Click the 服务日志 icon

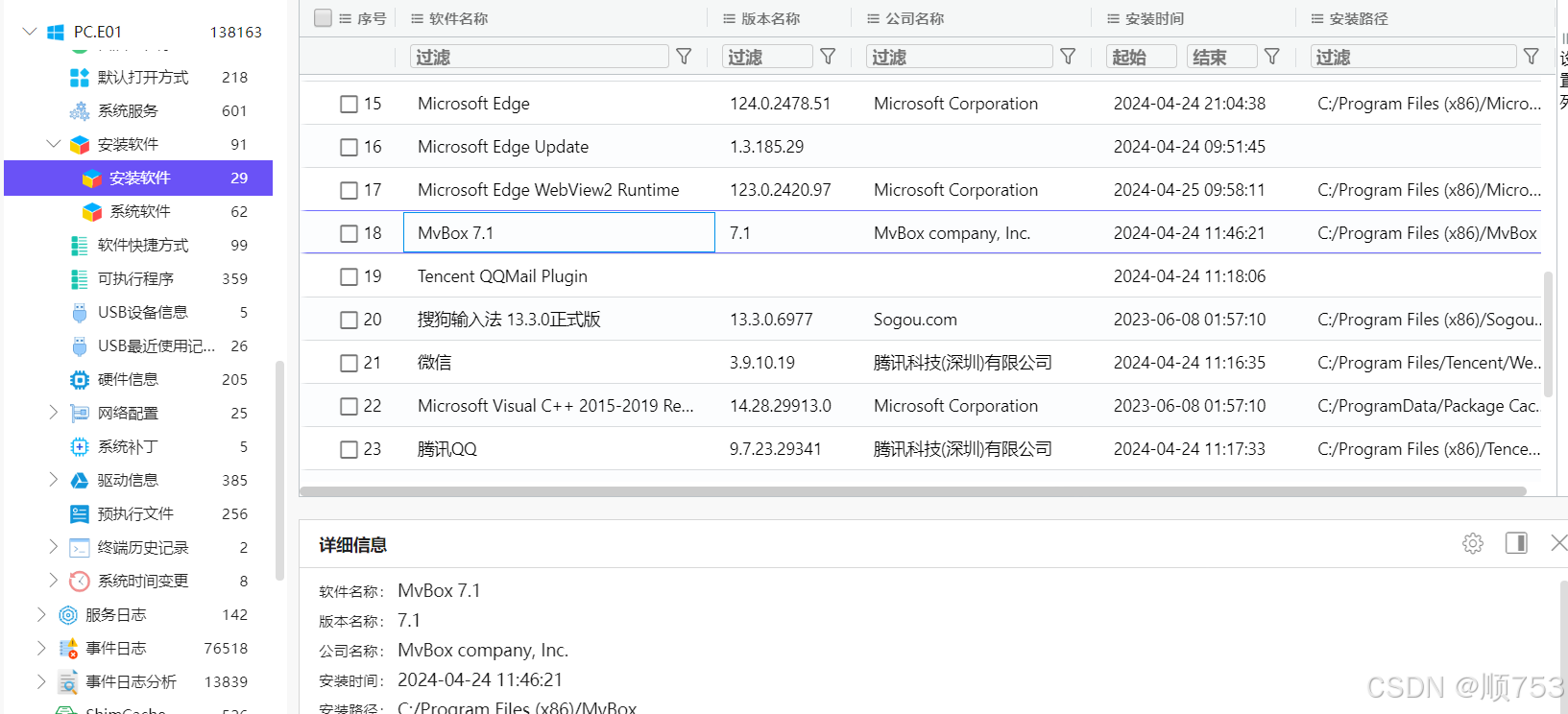(68, 615)
